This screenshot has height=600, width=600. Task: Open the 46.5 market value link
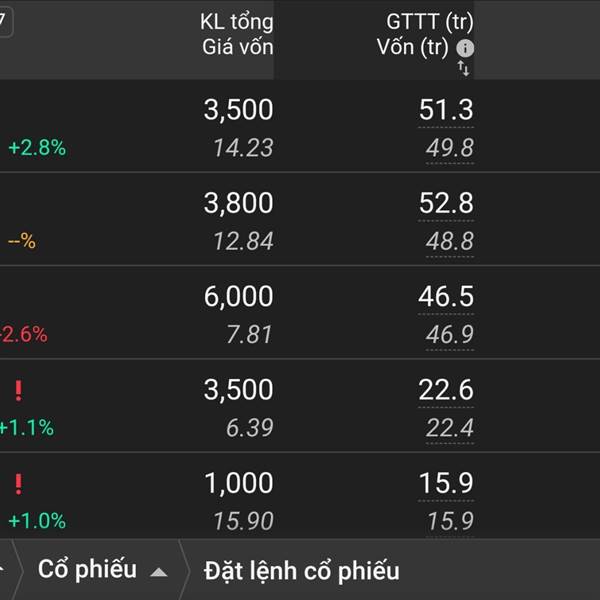(446, 296)
